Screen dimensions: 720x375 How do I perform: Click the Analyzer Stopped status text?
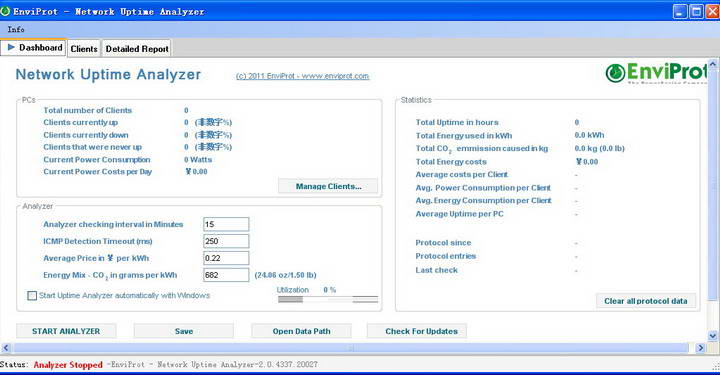point(68,365)
